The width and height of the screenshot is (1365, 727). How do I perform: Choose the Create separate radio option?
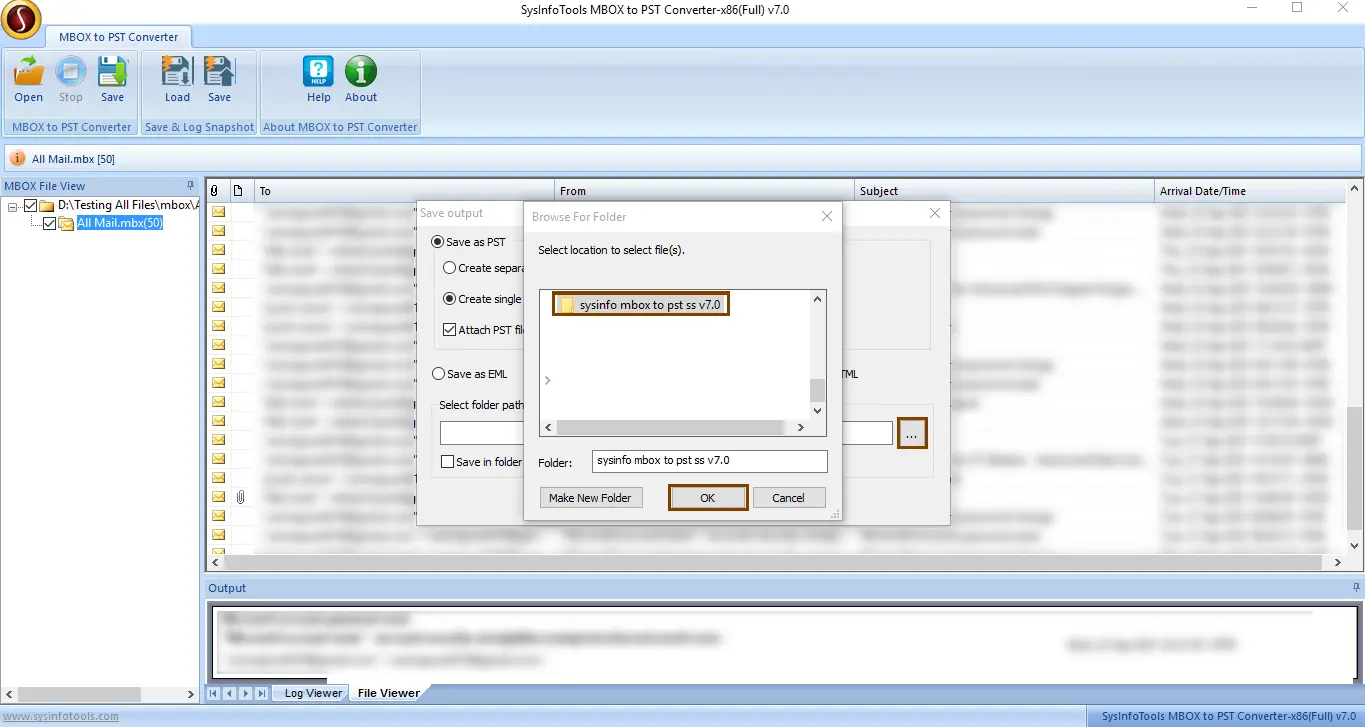[450, 268]
